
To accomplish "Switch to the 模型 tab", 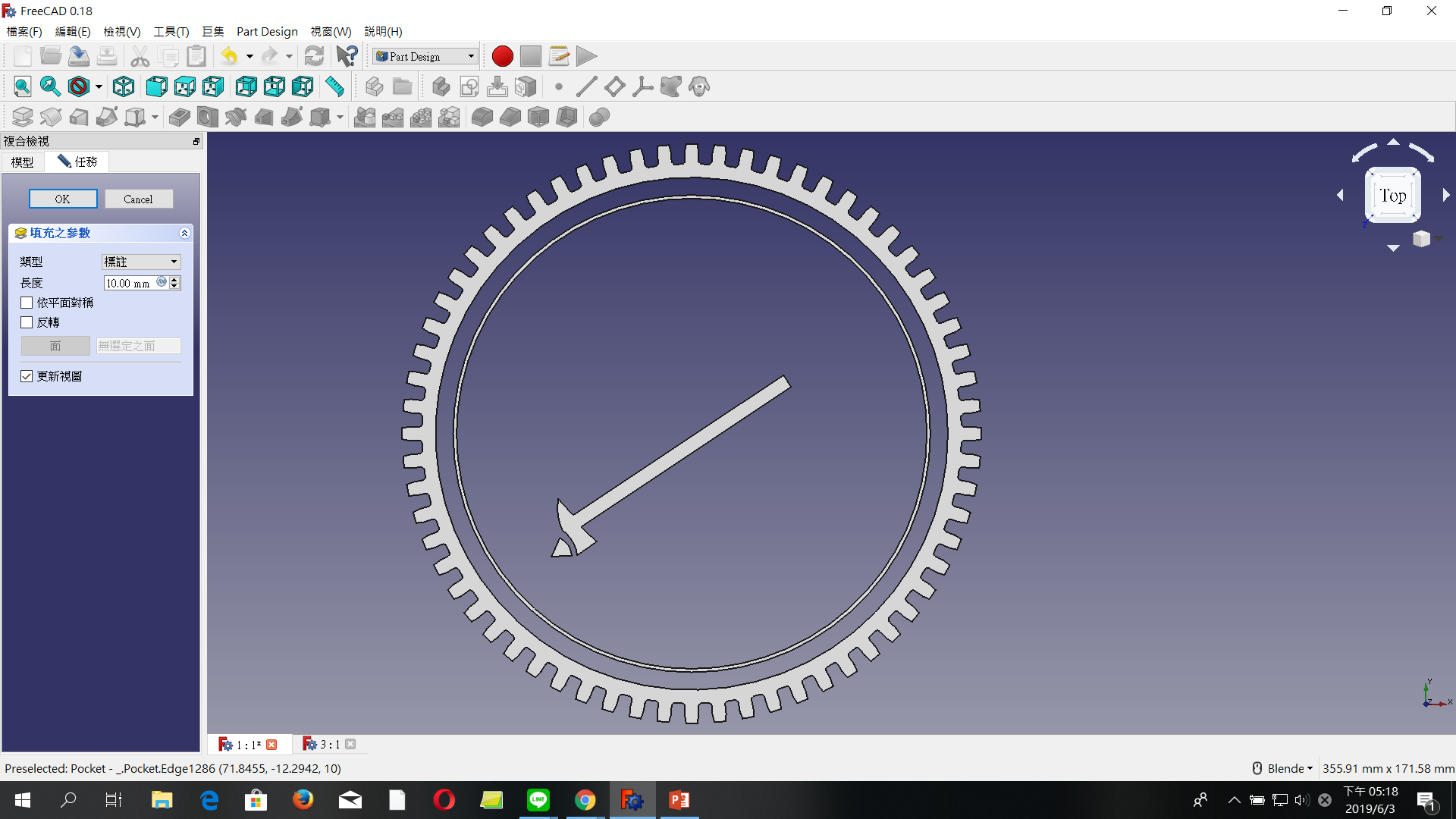I will pos(22,162).
